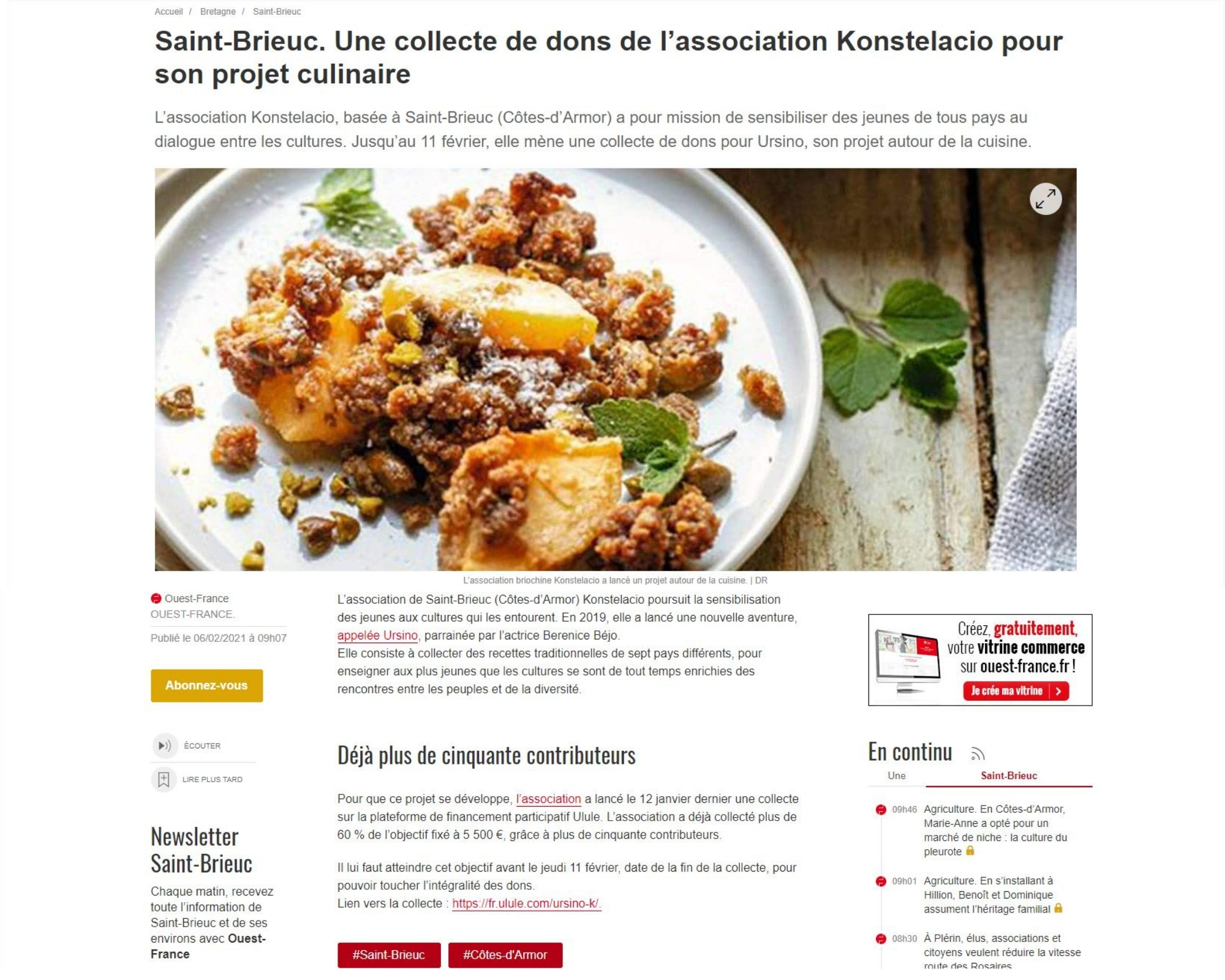Image resolution: width=1225 pixels, height=980 pixels.
Task: Go to the Accueil breadcrumb
Action: (168, 12)
